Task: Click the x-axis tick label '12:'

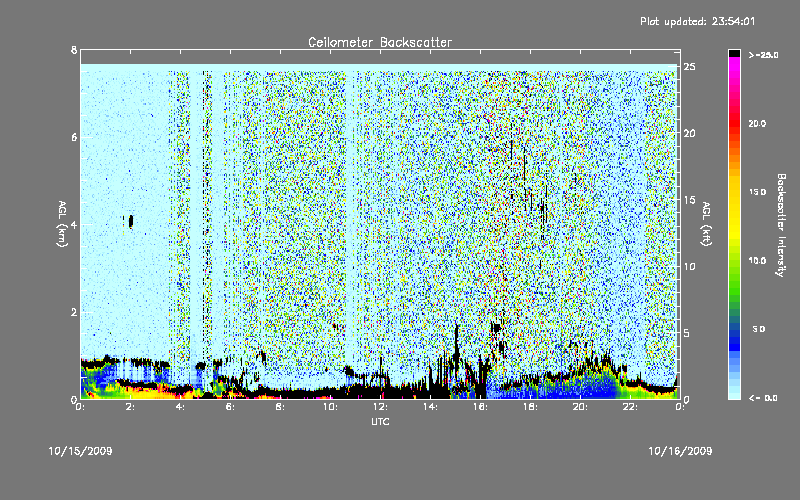Action: click(380, 407)
